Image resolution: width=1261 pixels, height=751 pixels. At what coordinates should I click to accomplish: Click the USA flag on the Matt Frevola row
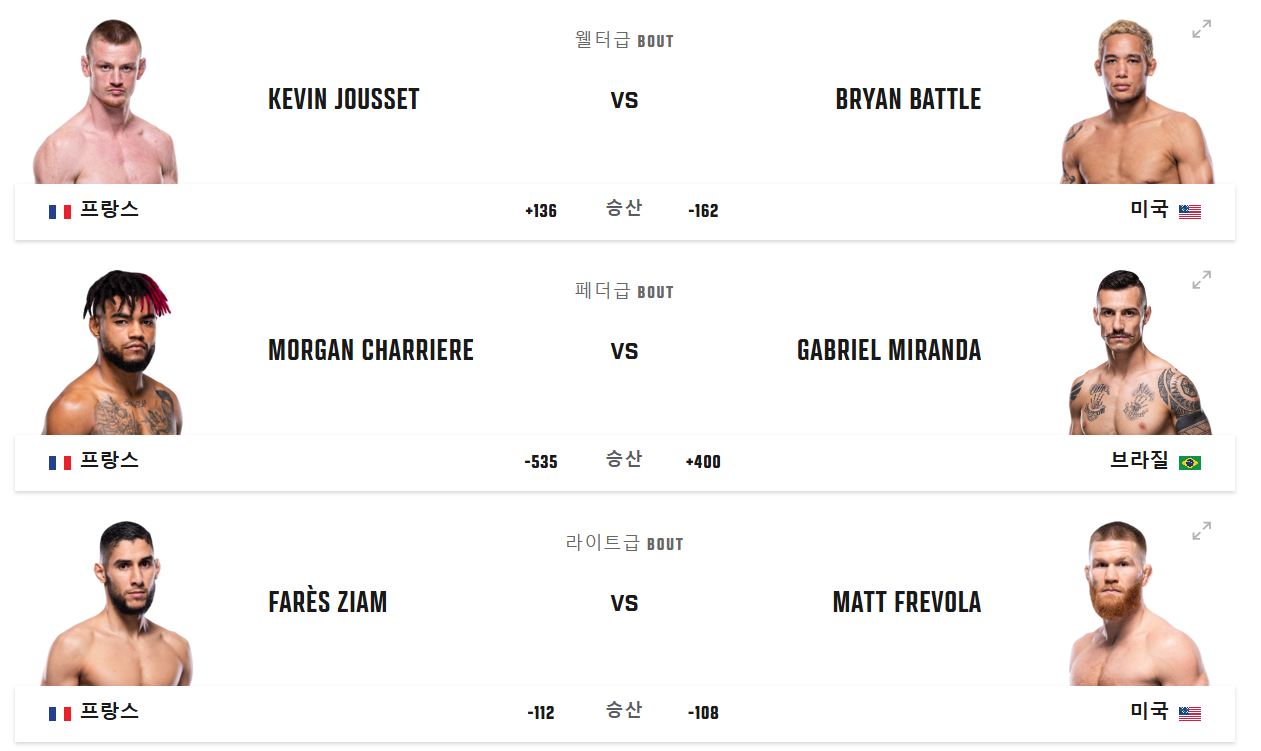[1189, 713]
